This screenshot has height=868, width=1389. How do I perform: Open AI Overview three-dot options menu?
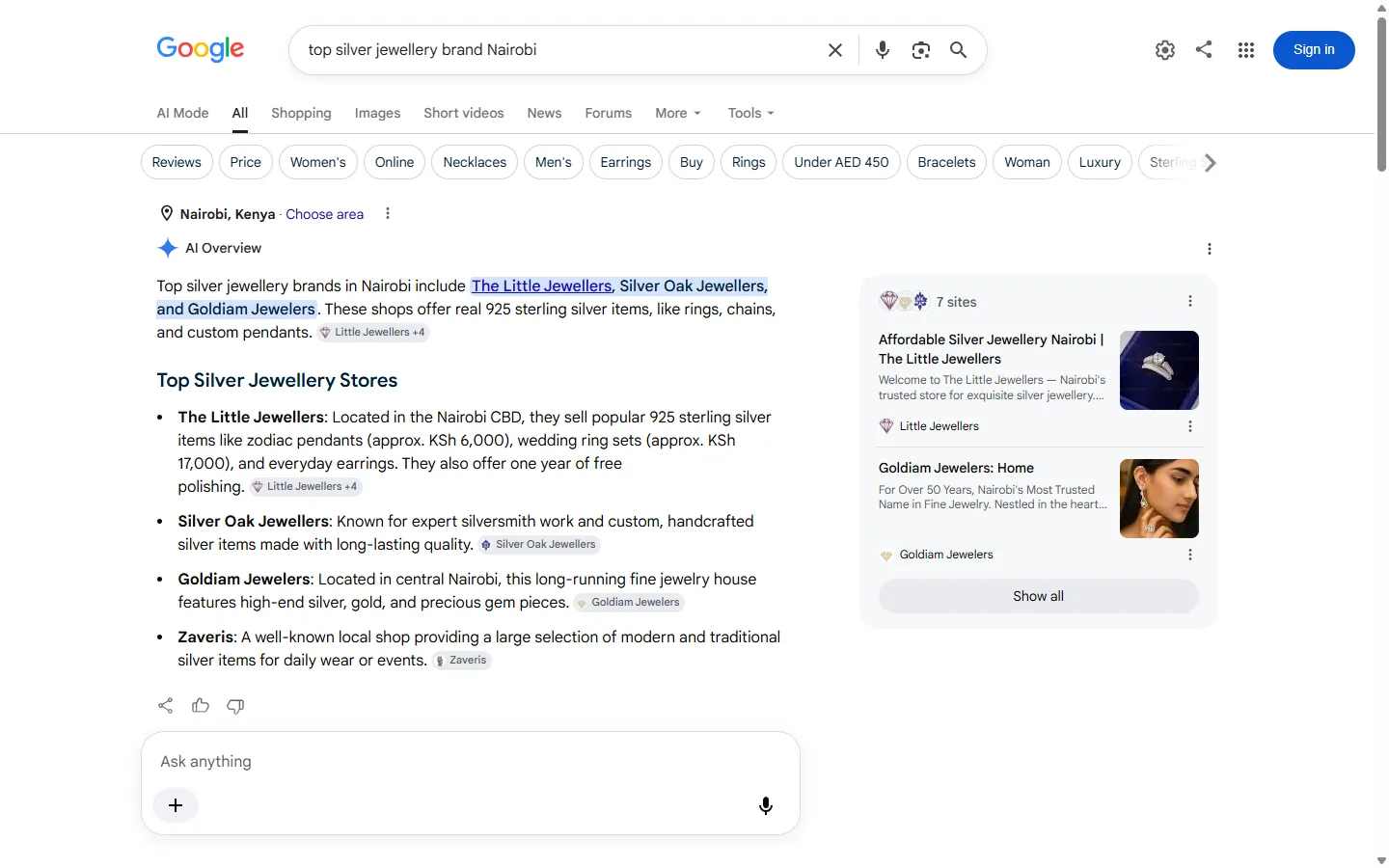[x=1210, y=249]
